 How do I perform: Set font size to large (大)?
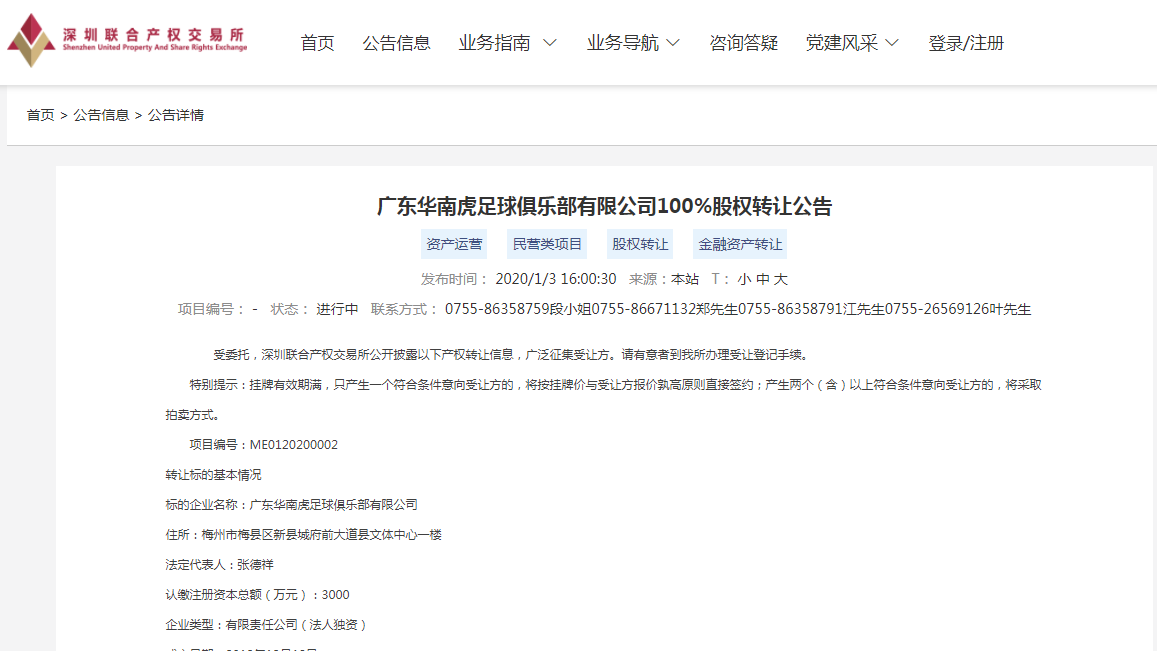[x=781, y=279]
